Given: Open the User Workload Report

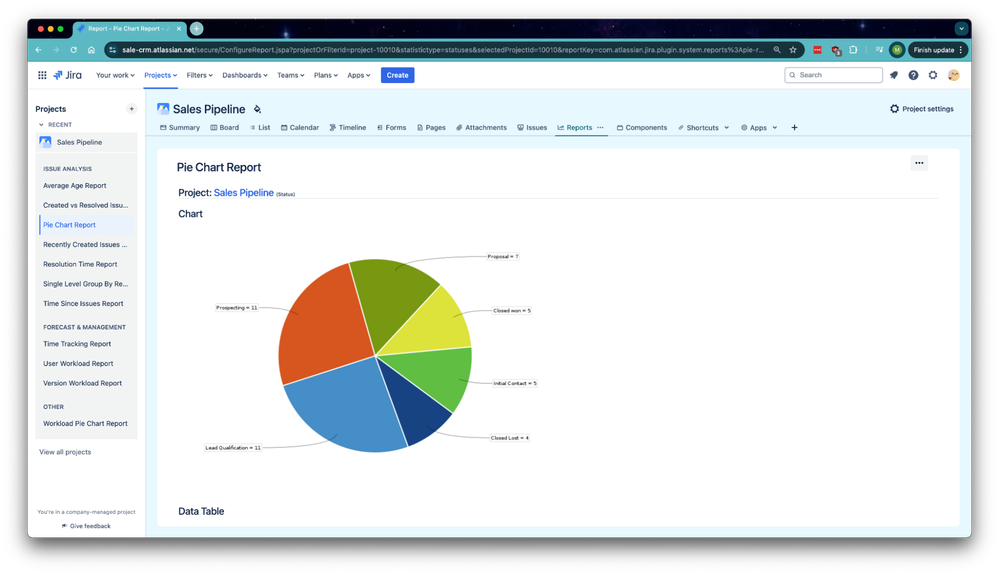Looking at the screenshot, I should click(78, 363).
